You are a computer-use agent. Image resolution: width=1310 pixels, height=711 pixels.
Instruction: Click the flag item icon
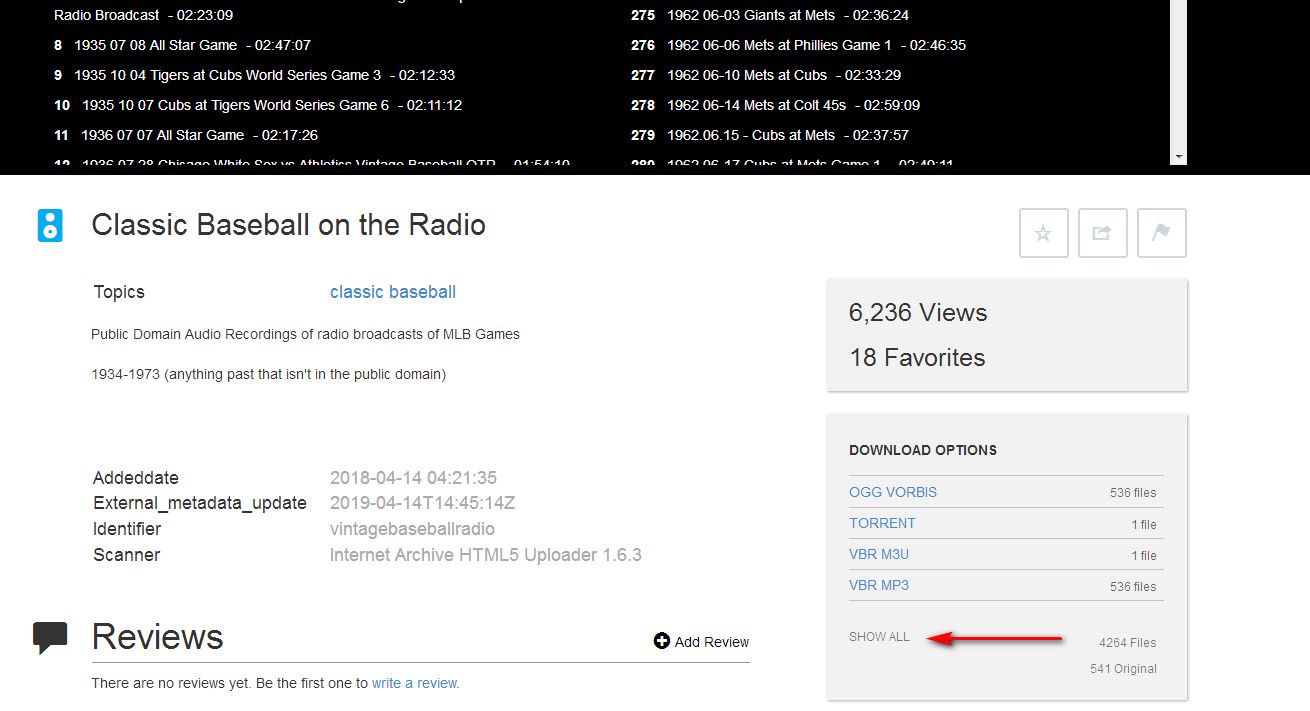click(x=1161, y=233)
